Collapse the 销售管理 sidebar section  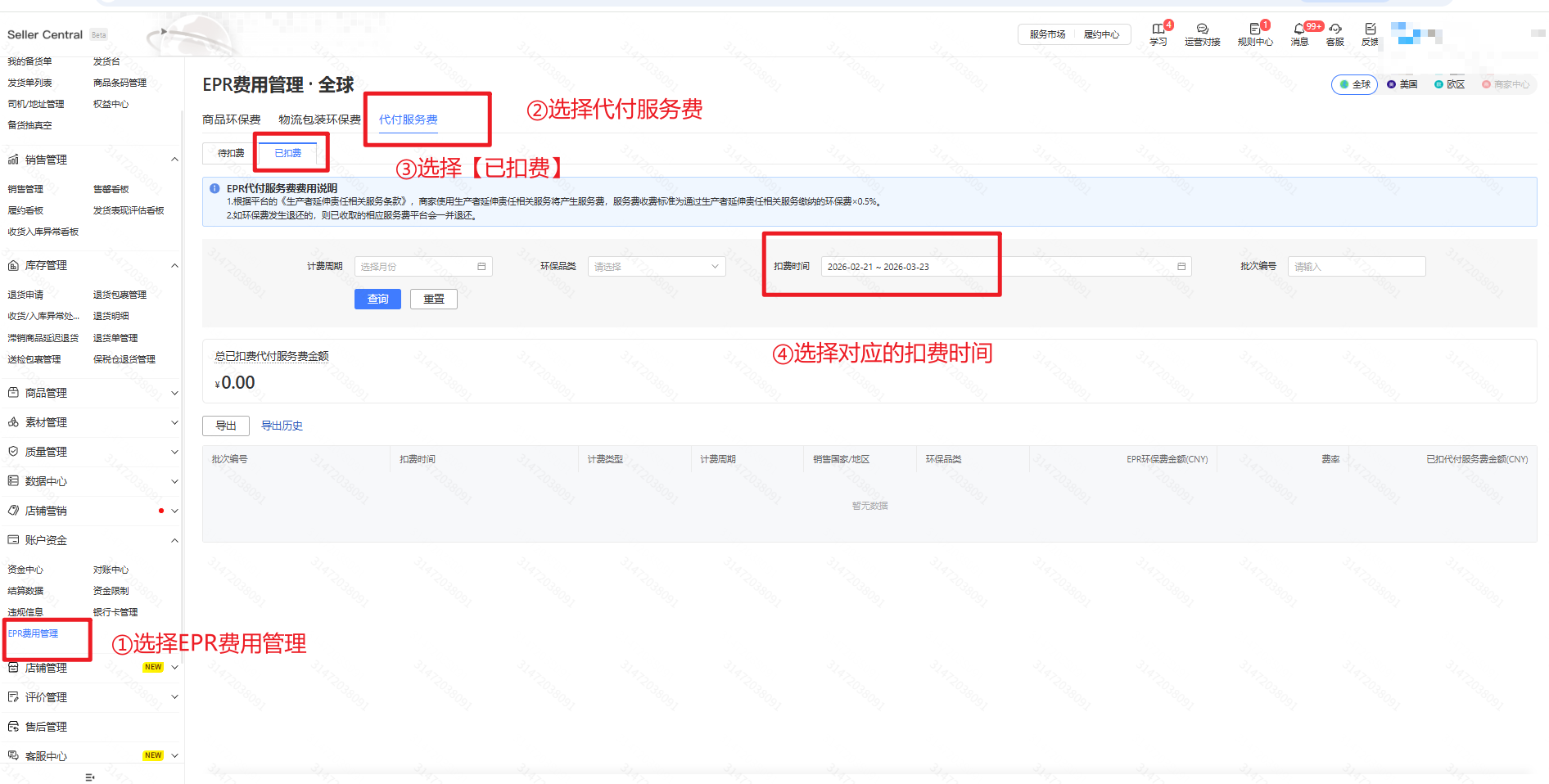point(174,160)
